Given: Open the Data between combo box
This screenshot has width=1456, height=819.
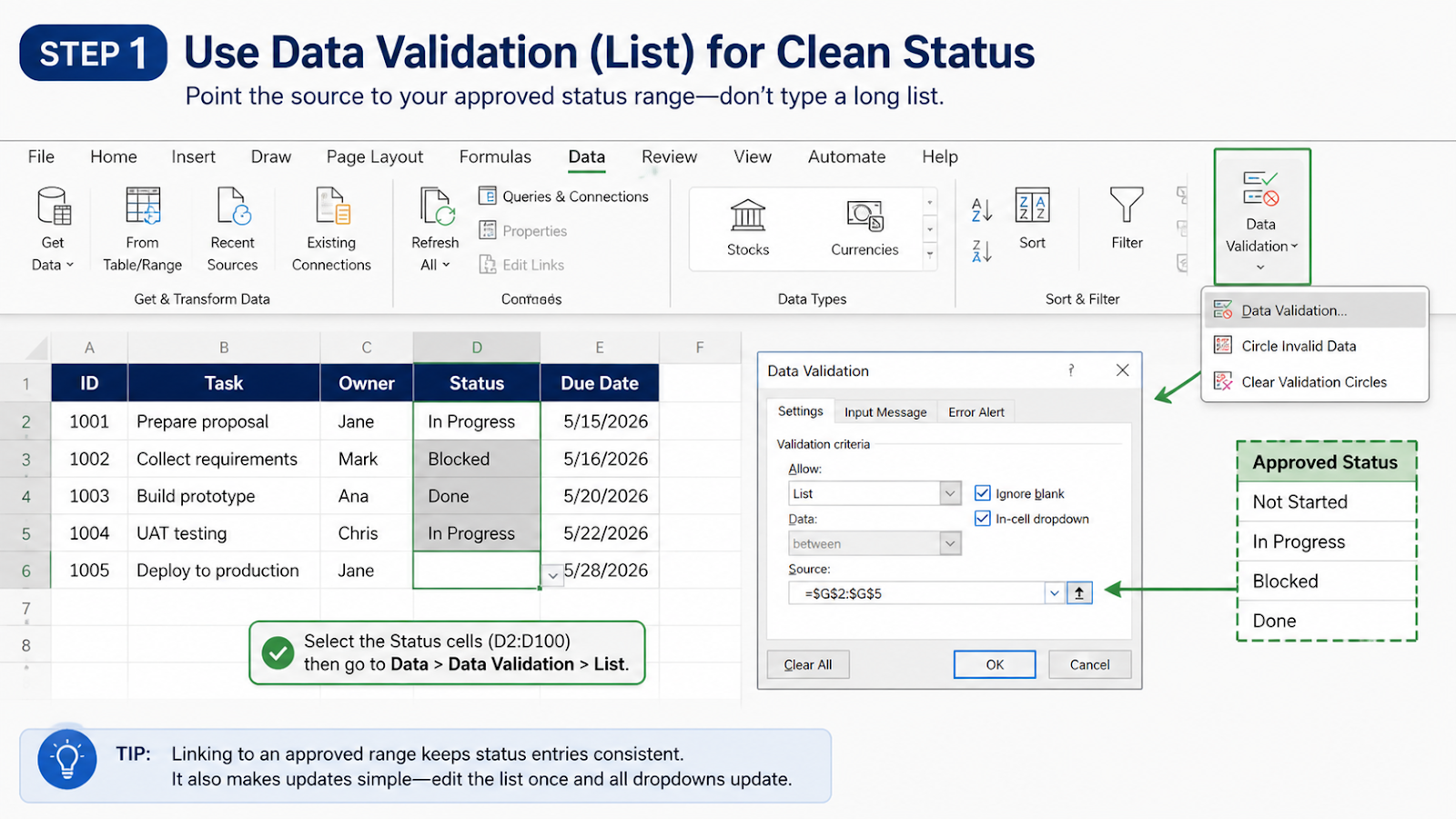Looking at the screenshot, I should (875, 543).
